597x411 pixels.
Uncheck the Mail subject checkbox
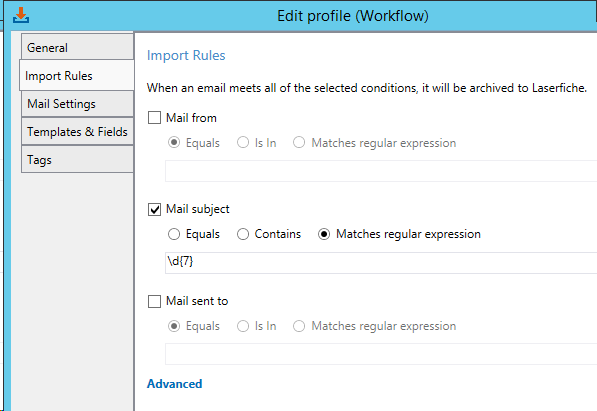(x=154, y=209)
